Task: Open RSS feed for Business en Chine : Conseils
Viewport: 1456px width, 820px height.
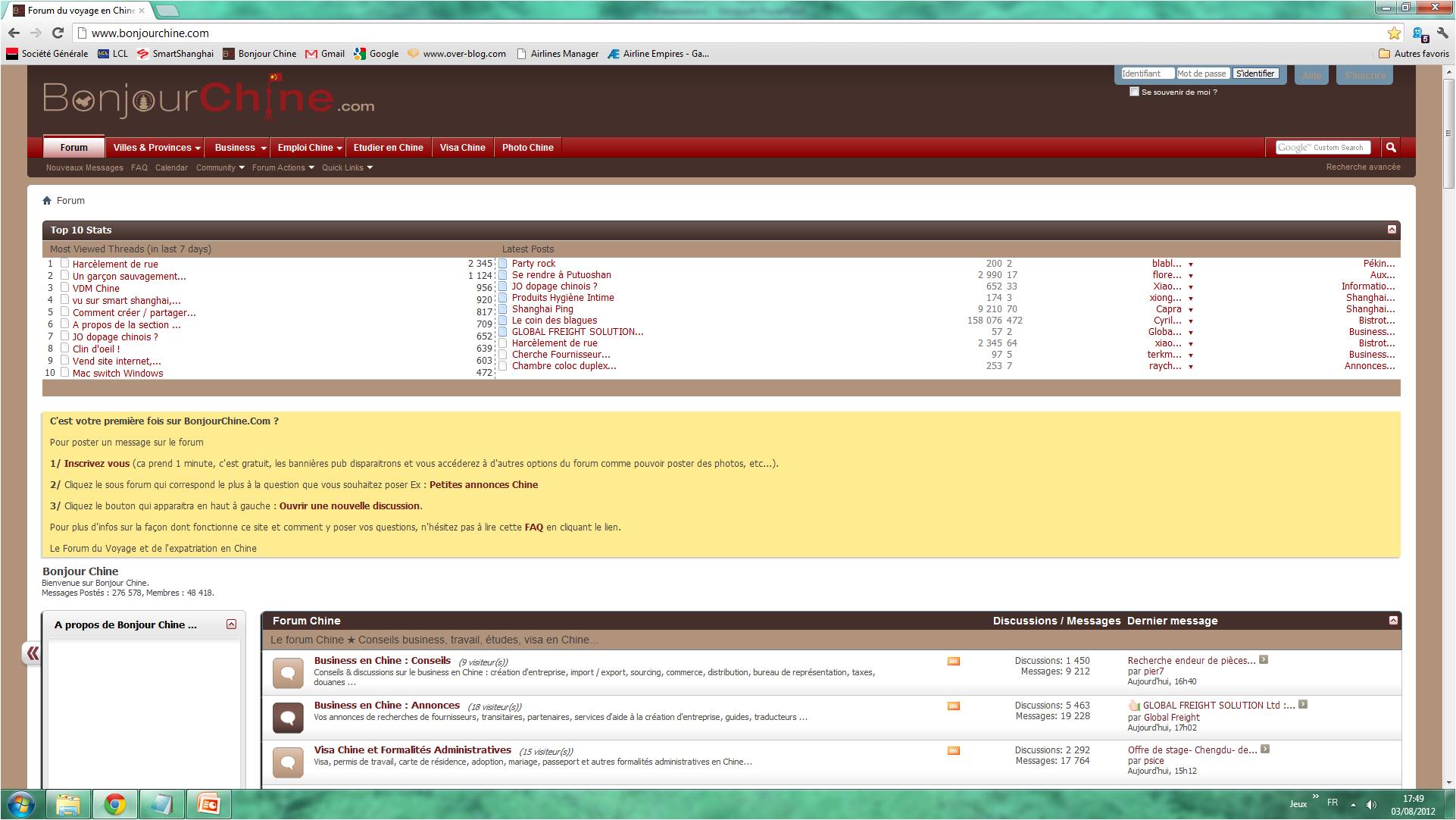Action: point(953,662)
